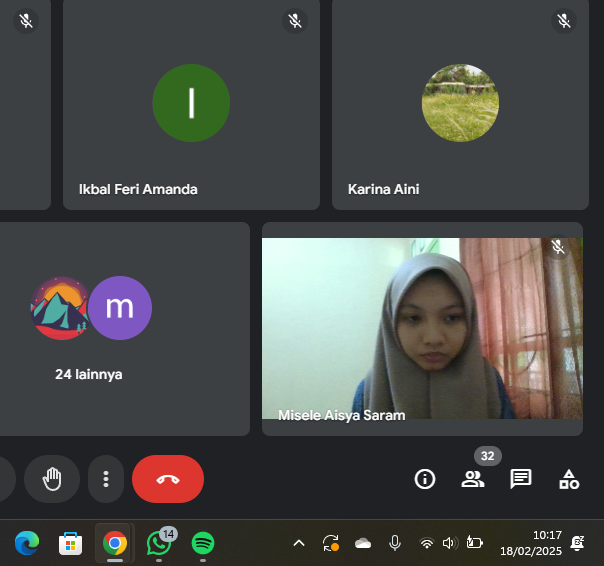The width and height of the screenshot is (604, 566).
Task: Open the notification bell in taskbar corner
Action: (577, 543)
